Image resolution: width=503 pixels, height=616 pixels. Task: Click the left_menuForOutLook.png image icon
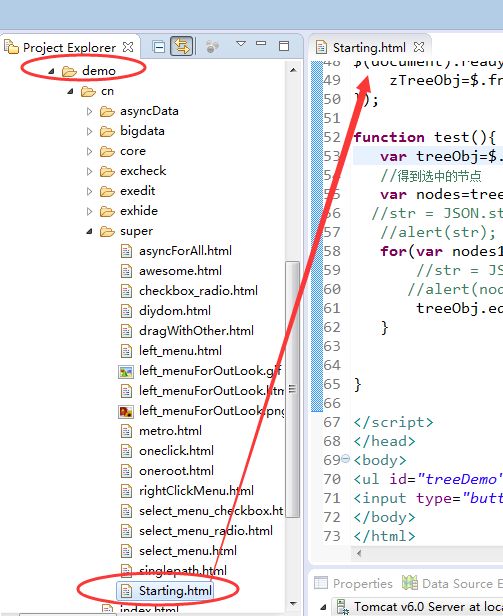[126, 412]
